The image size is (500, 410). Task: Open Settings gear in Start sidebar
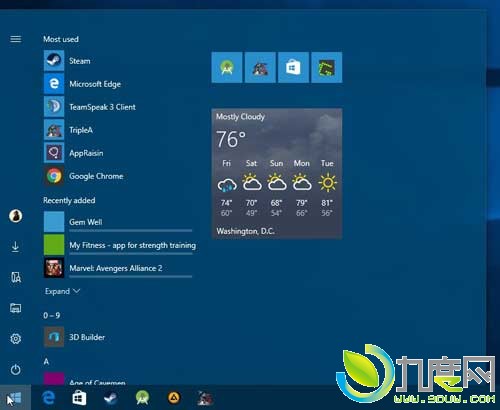coord(16,339)
